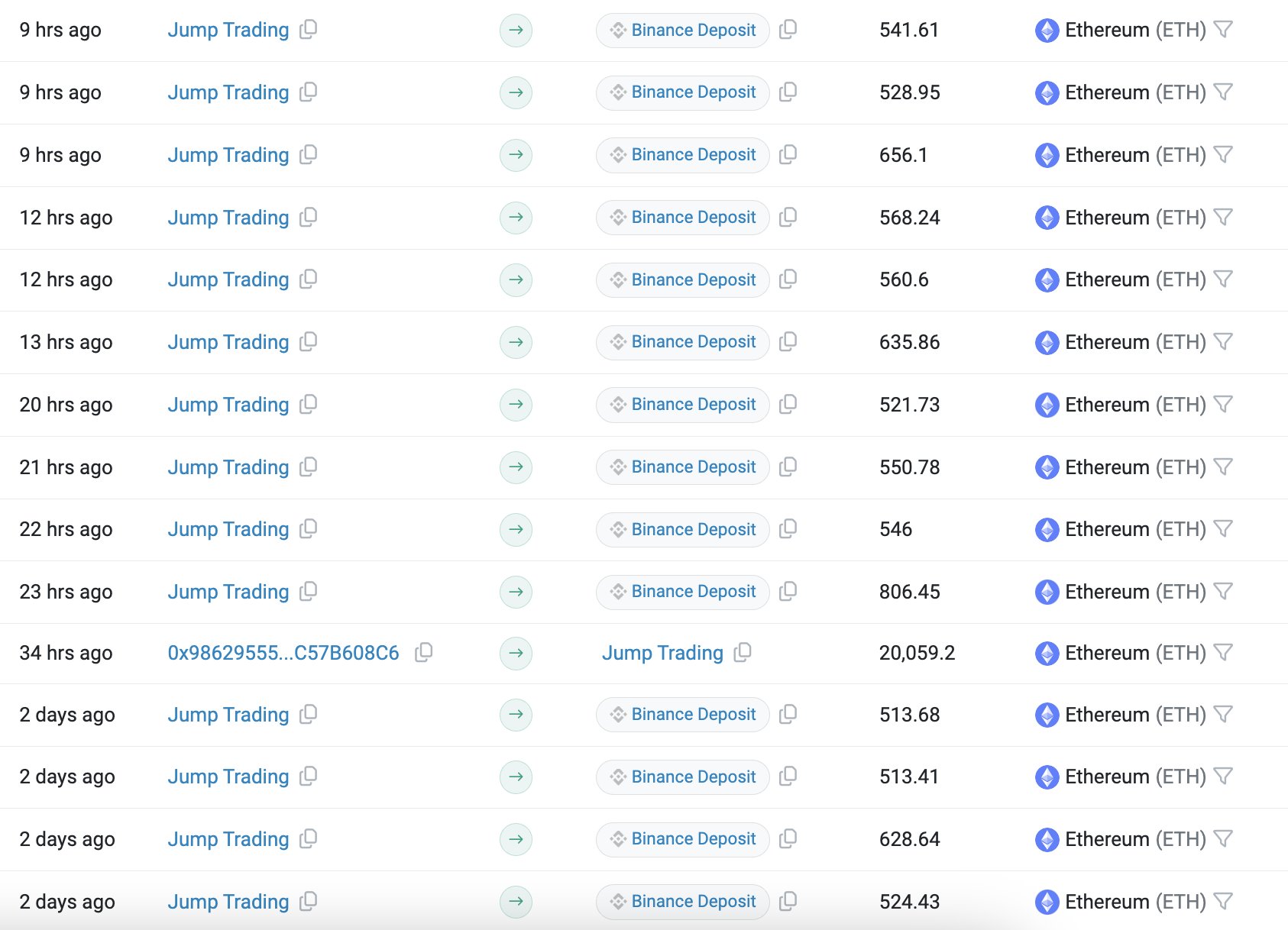The height and width of the screenshot is (930, 1288).
Task: Click the green arrow in the 806.45 row
Action: click(x=516, y=592)
